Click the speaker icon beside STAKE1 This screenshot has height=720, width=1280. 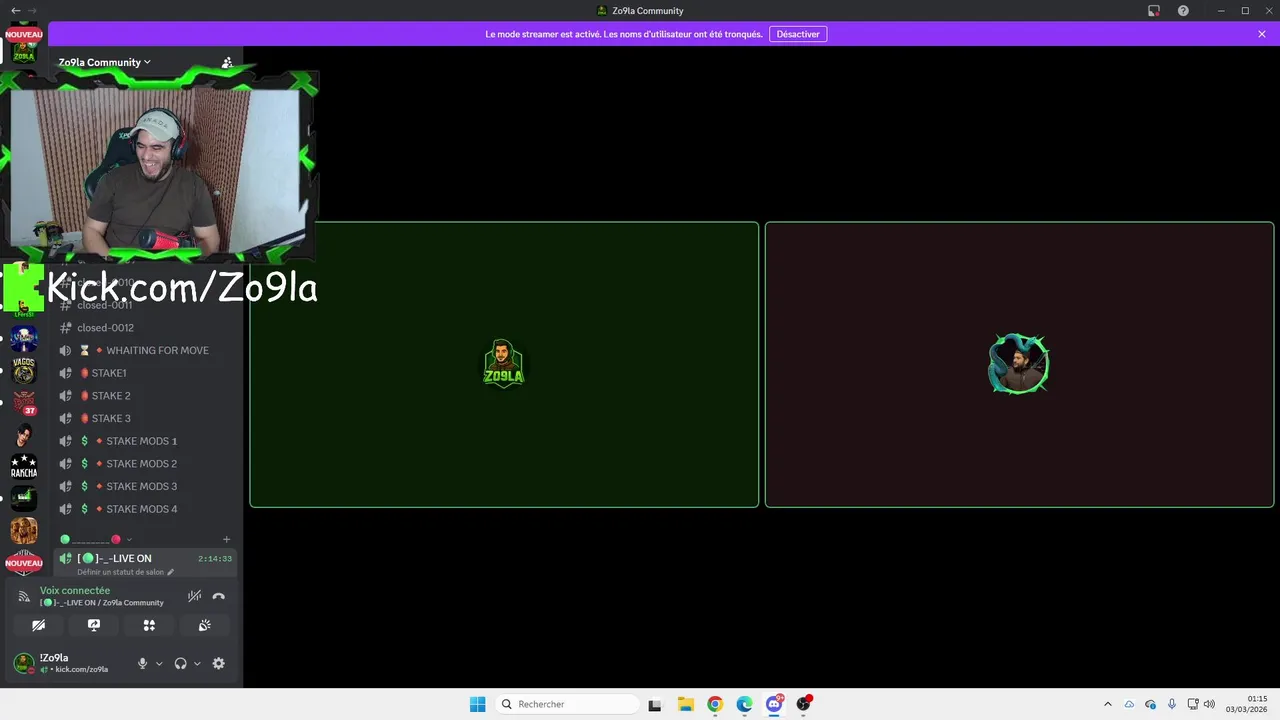66,373
